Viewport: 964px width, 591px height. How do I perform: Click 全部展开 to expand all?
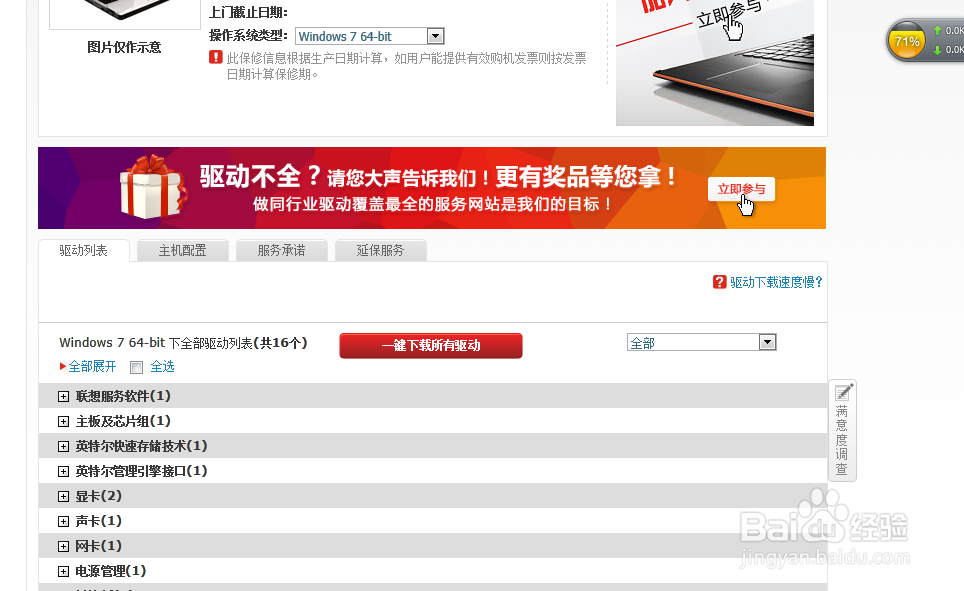pos(92,367)
